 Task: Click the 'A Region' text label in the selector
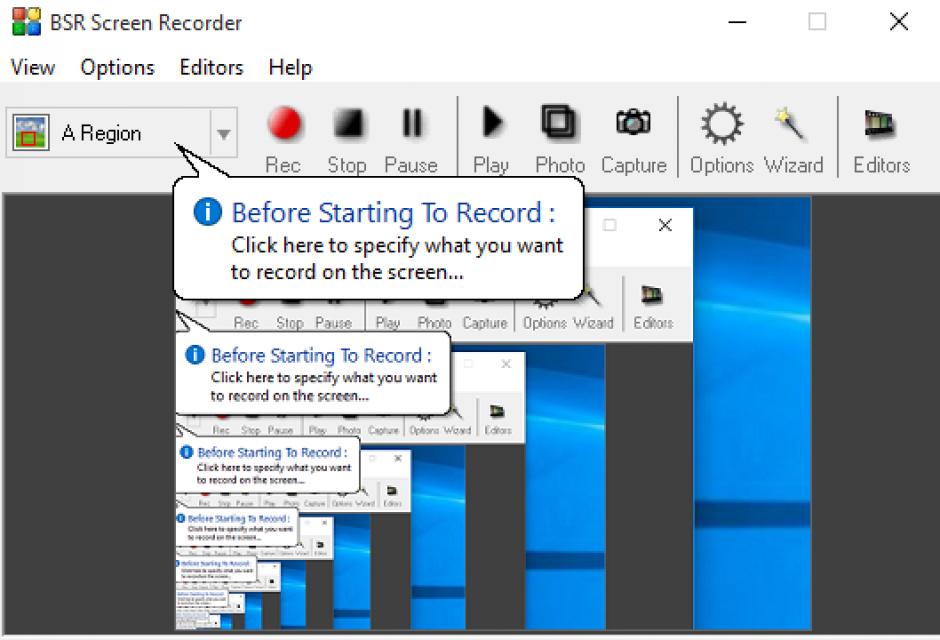101,133
